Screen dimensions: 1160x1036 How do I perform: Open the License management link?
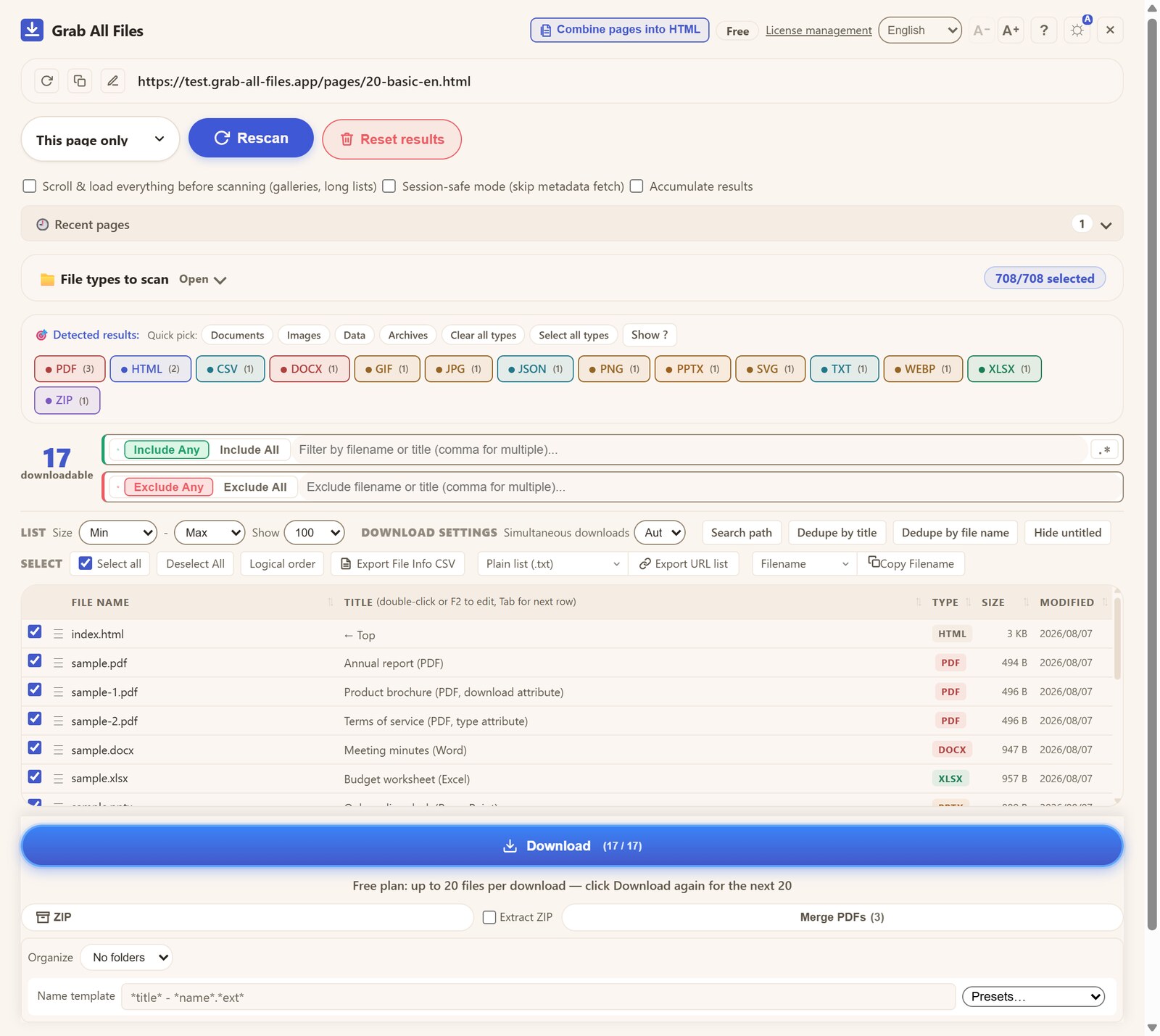(x=819, y=30)
